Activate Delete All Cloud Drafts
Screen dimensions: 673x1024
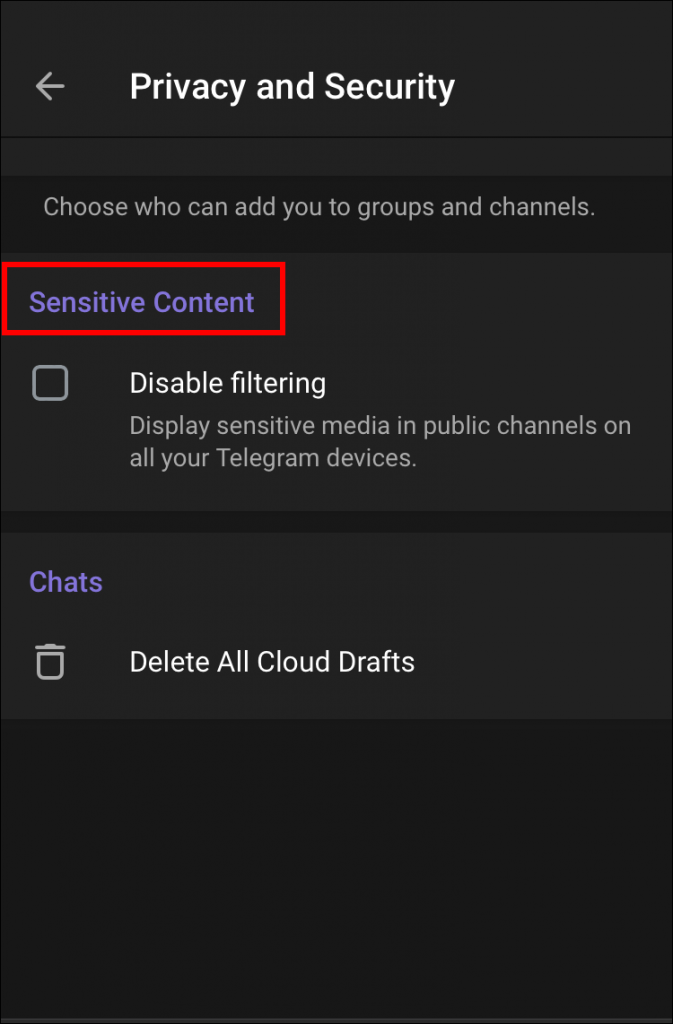[271, 661]
